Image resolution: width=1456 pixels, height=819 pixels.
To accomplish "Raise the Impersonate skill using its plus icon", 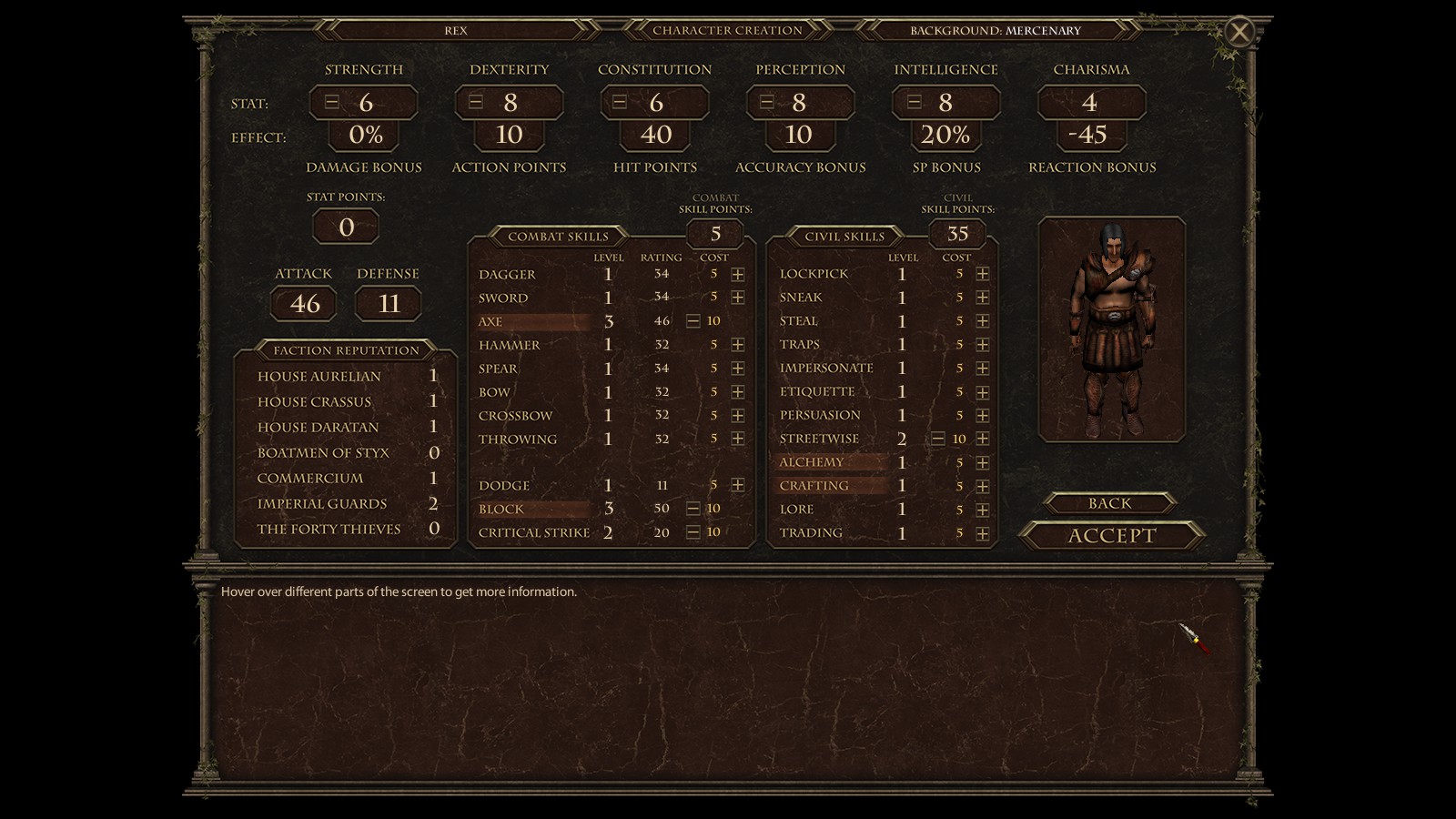I will tap(983, 369).
